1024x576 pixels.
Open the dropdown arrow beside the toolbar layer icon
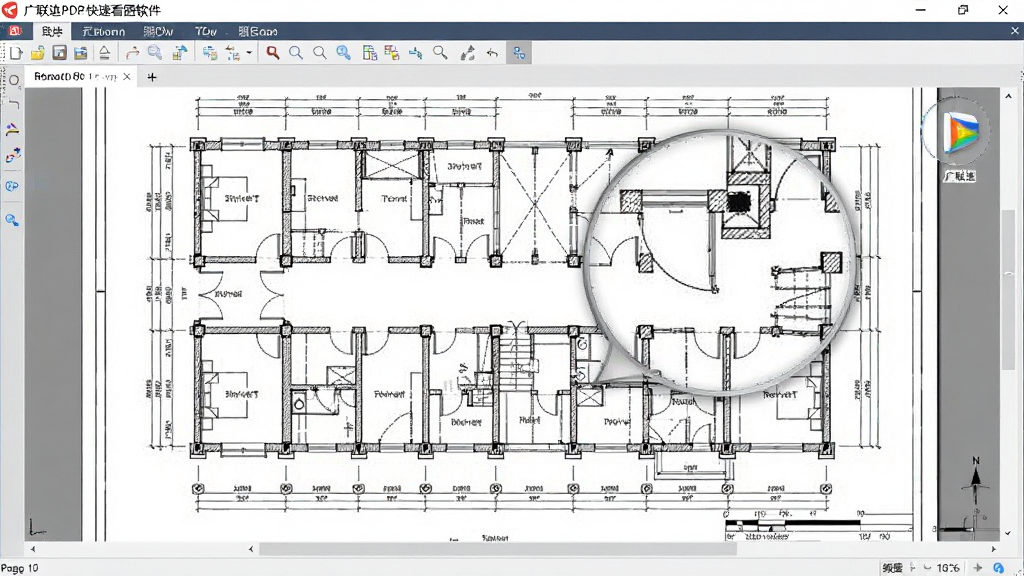249,53
